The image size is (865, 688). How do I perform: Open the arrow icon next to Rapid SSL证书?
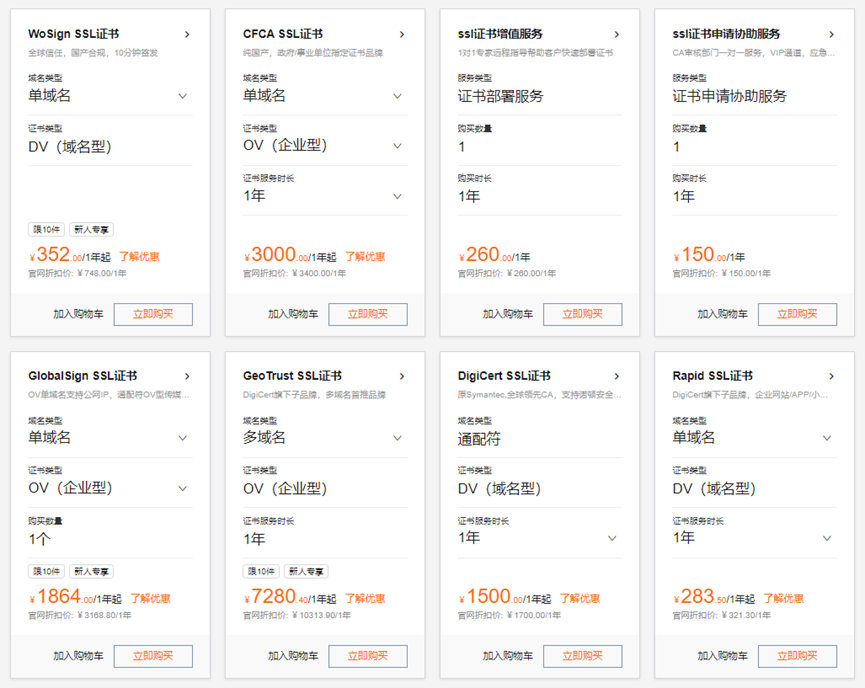pos(831,376)
